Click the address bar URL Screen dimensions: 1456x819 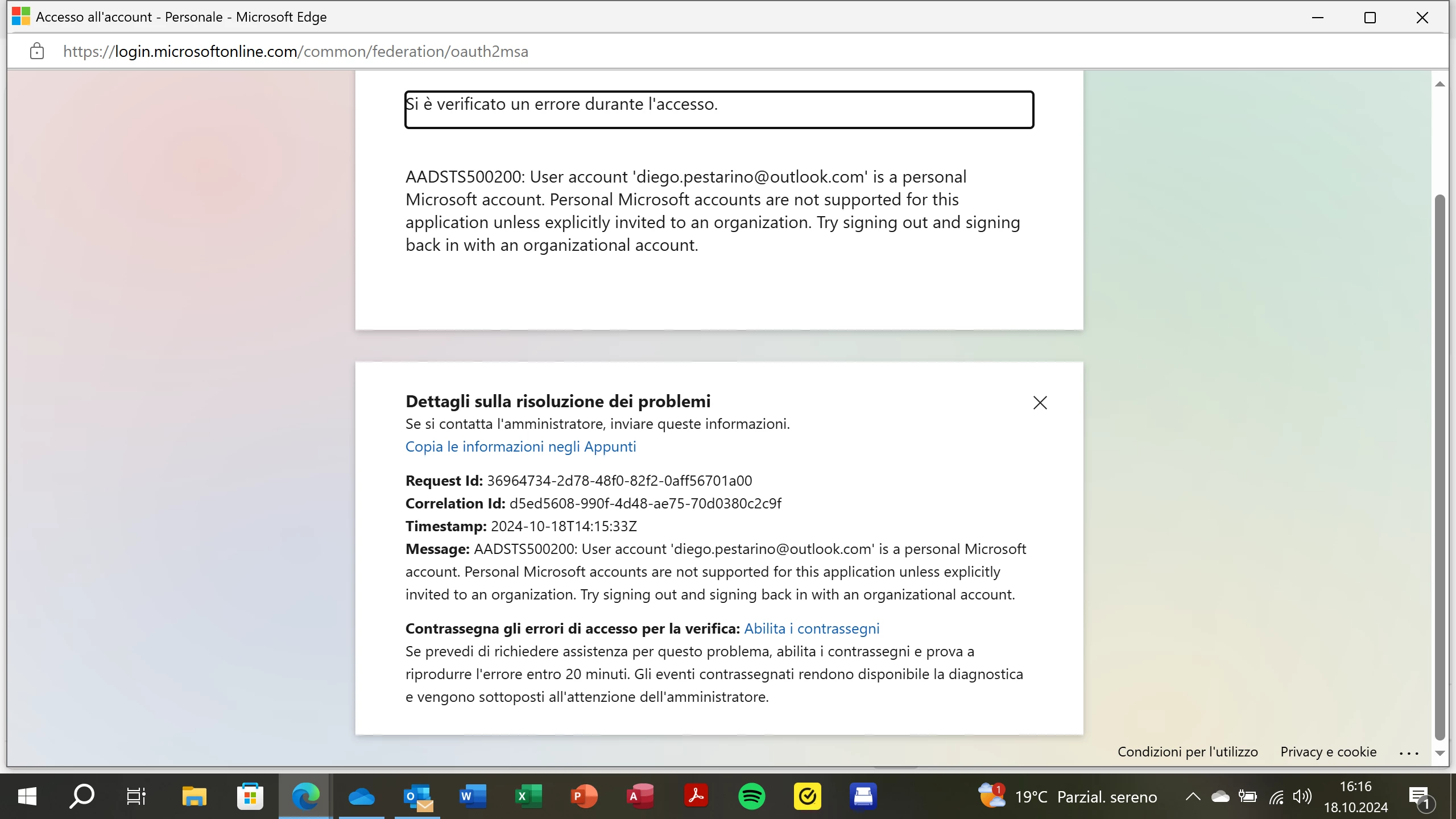point(296,51)
